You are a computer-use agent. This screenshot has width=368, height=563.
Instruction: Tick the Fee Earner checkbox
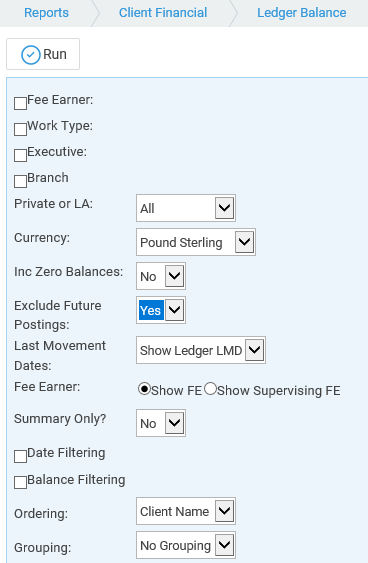coord(20,103)
